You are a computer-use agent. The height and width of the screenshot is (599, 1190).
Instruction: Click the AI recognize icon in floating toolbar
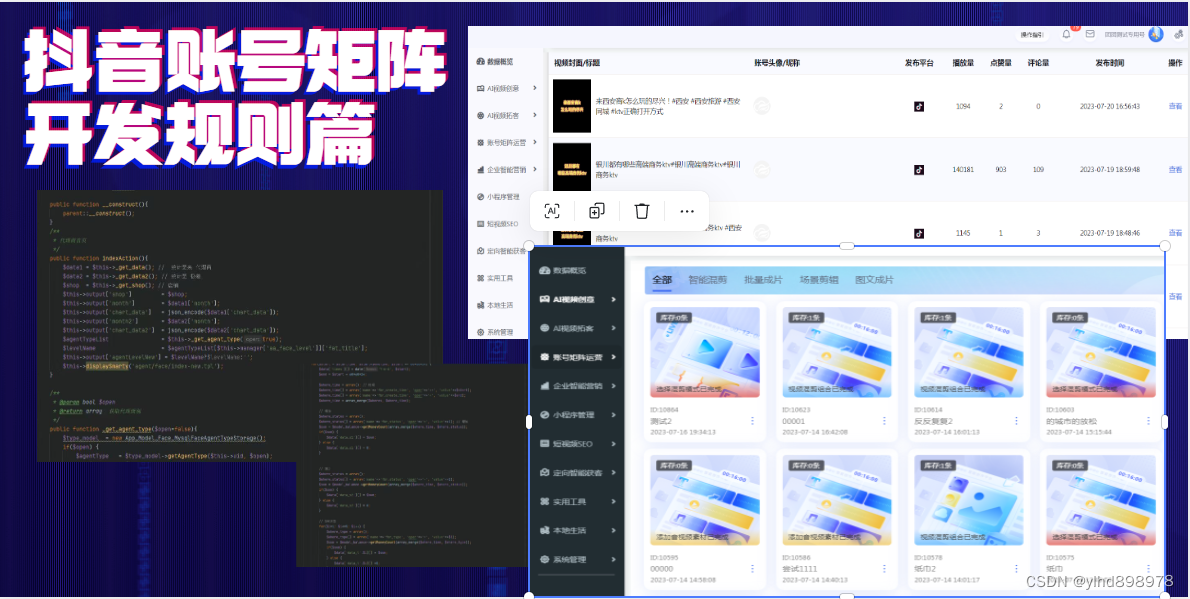(552, 211)
